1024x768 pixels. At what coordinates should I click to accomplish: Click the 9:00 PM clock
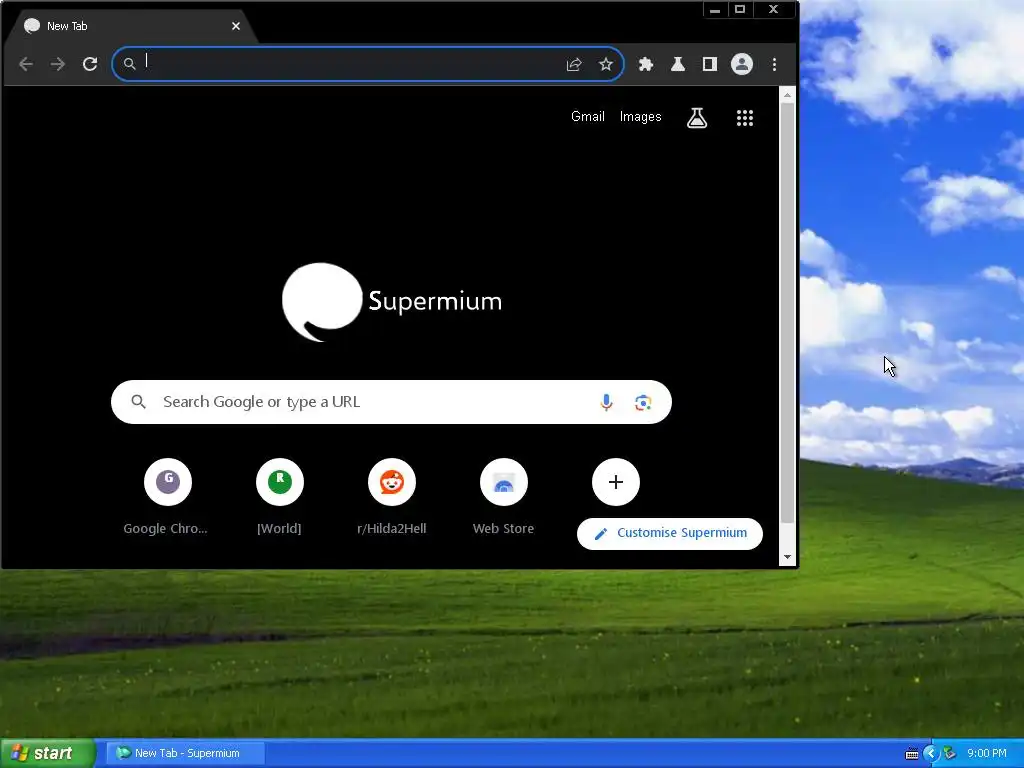pos(987,753)
